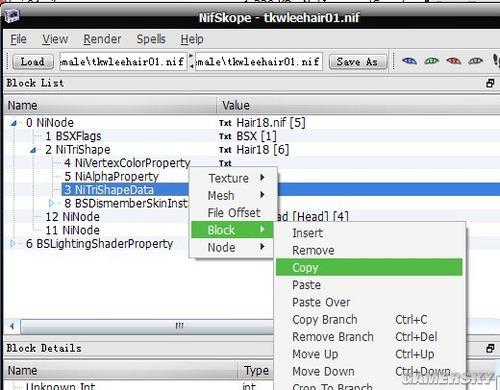This screenshot has height=390, width=500.
Task: Expand the 6 BSLightingShaderProperty node
Action: (13, 244)
